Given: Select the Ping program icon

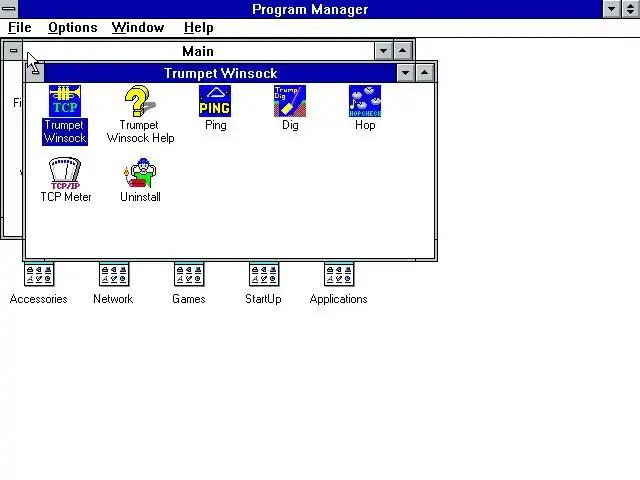Looking at the screenshot, I should tap(215, 101).
